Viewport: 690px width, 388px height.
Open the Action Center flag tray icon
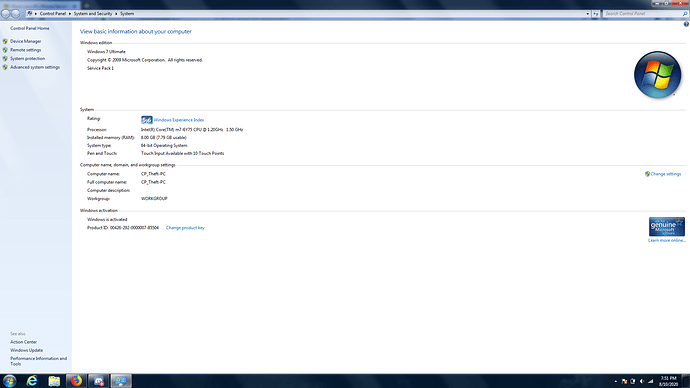[x=624, y=381]
